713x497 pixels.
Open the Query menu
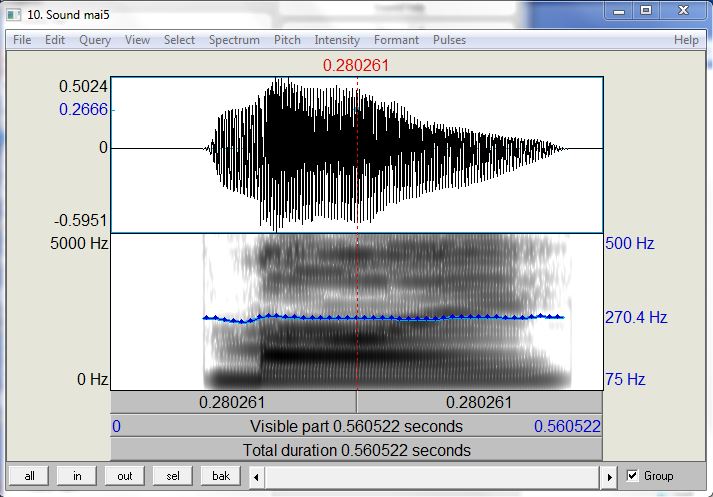[95, 40]
